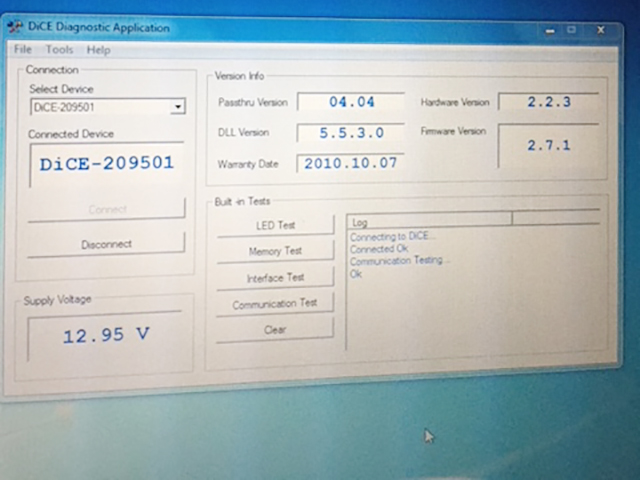Open the Tools menu
Image resolution: width=640 pixels, height=480 pixels.
point(59,50)
